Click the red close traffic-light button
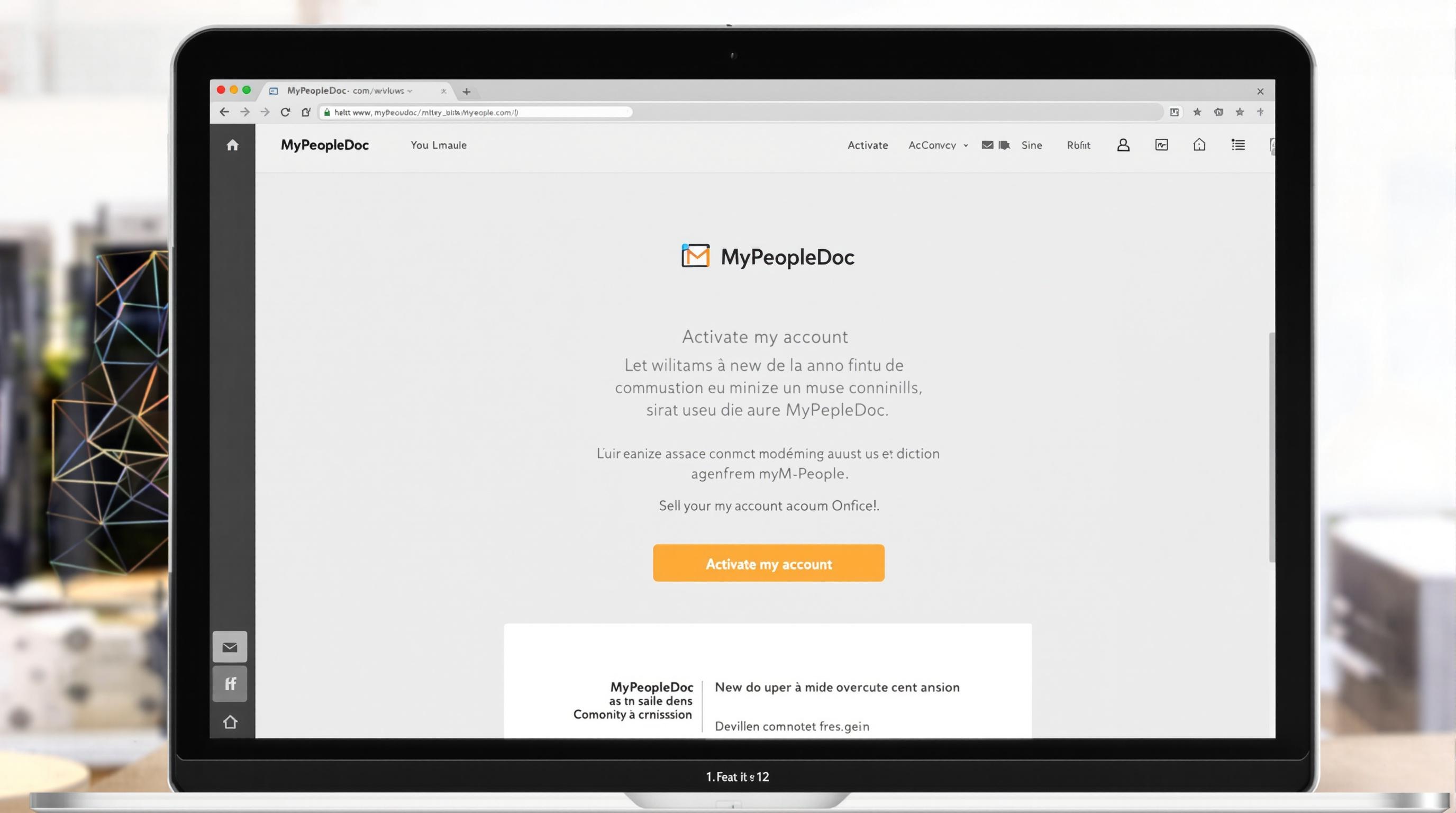This screenshot has height=813, width=1456. pos(221,90)
